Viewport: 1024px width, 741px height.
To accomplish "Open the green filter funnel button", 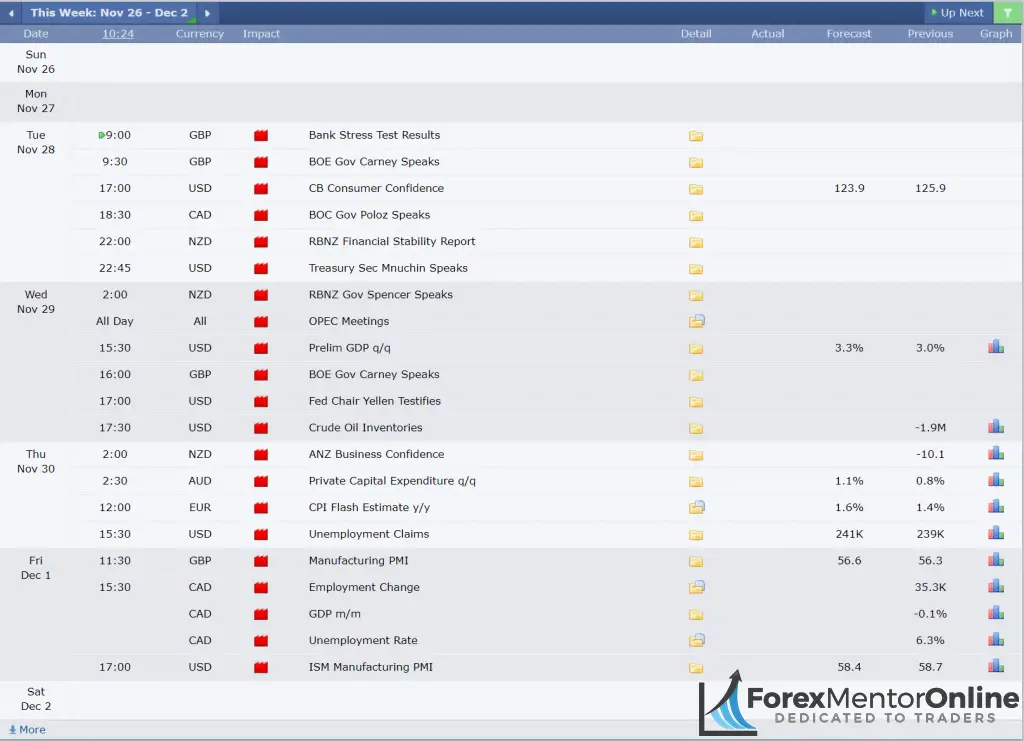I will click(x=1007, y=13).
